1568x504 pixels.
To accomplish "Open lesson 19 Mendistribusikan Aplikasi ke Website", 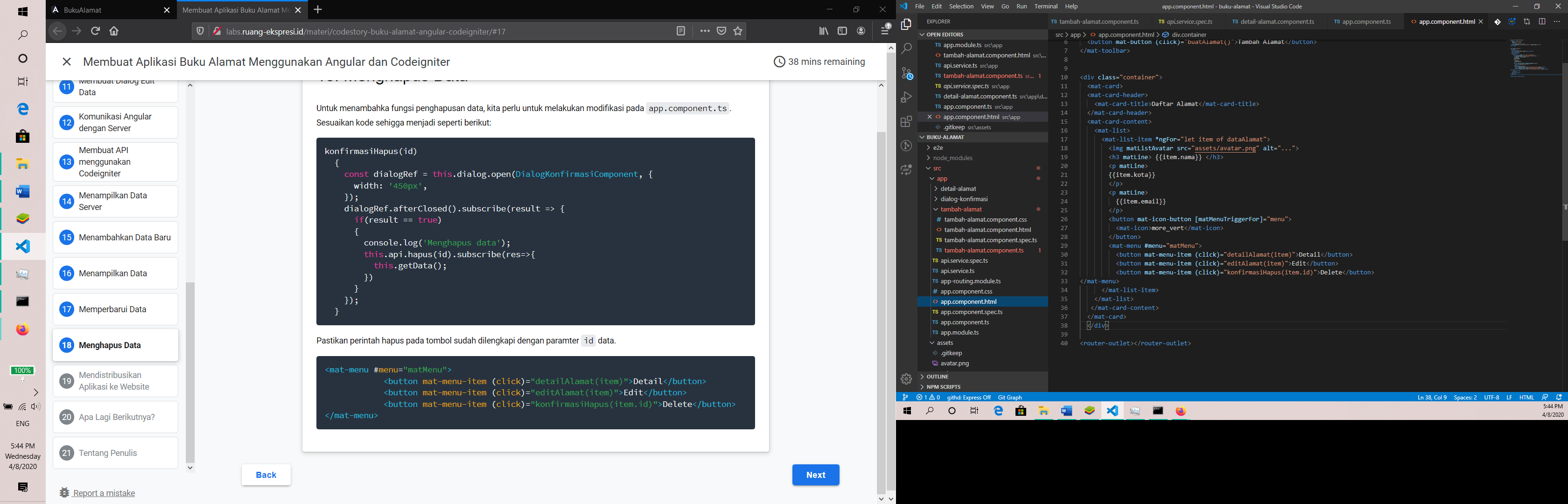I will click(116, 381).
